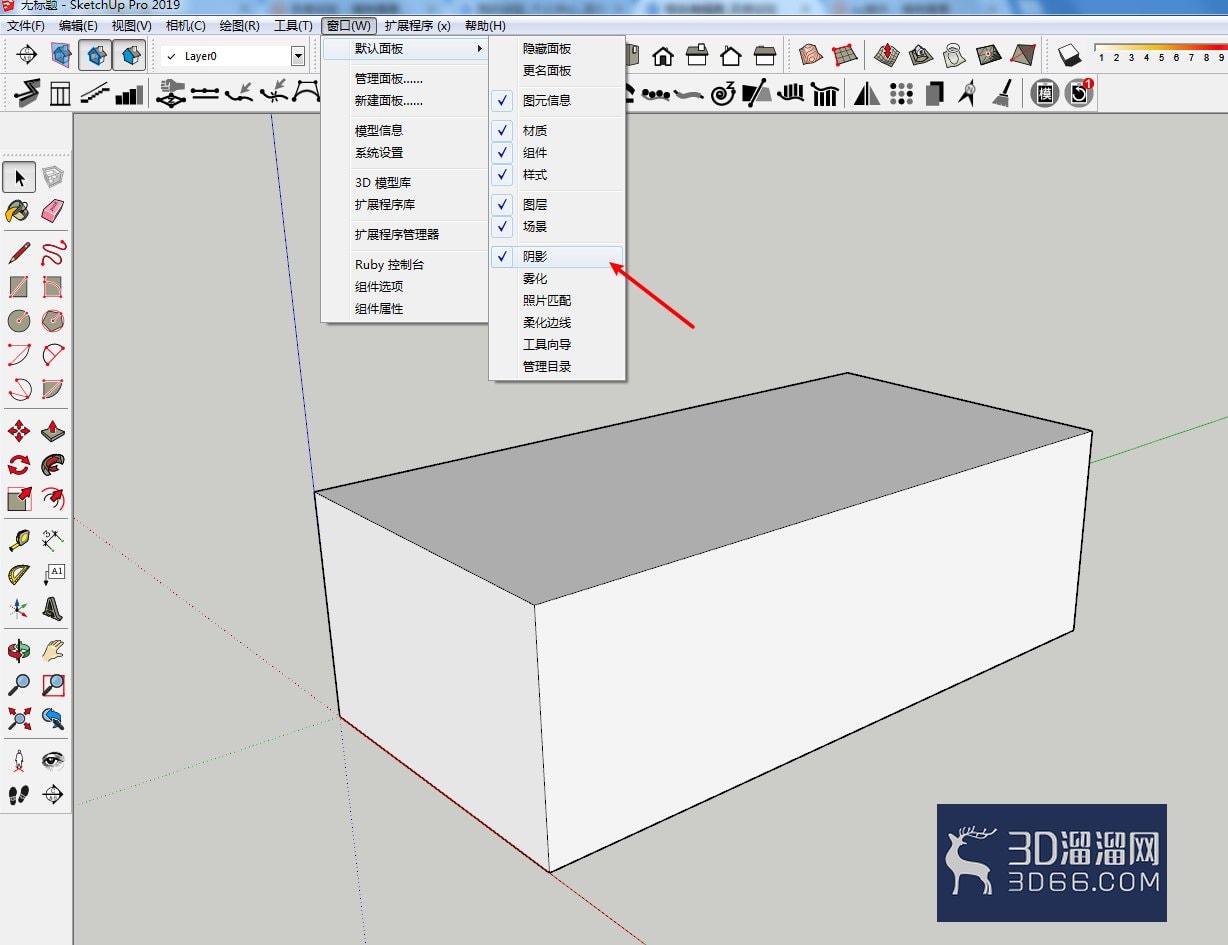
Task: Pick the Tape Measure tool
Action: [19, 541]
